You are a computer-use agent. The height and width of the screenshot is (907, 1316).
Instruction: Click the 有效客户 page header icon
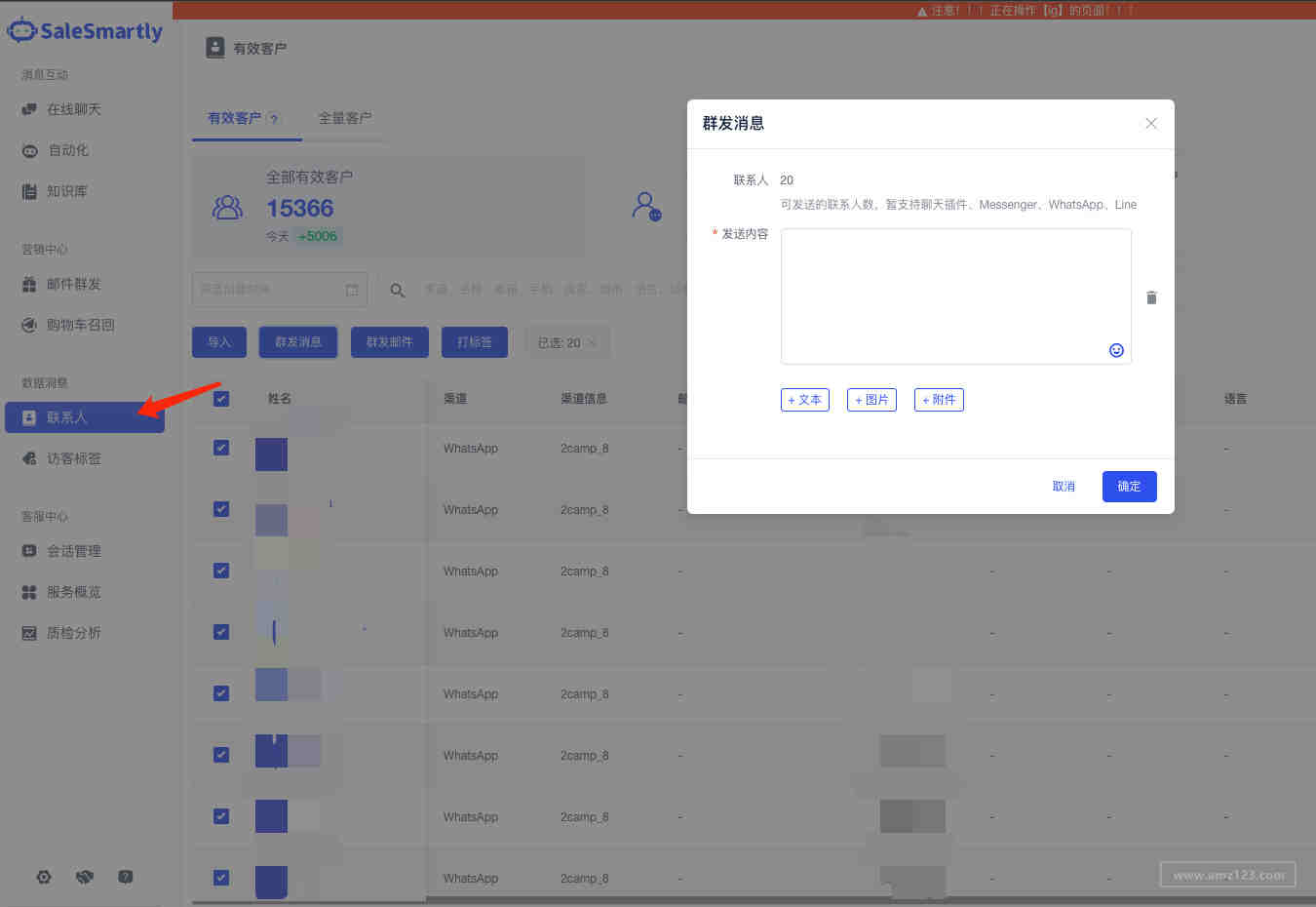click(x=214, y=48)
